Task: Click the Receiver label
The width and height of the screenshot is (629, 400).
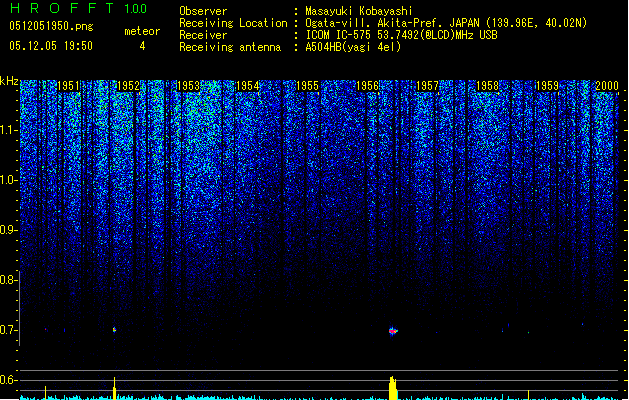Action: (203, 35)
